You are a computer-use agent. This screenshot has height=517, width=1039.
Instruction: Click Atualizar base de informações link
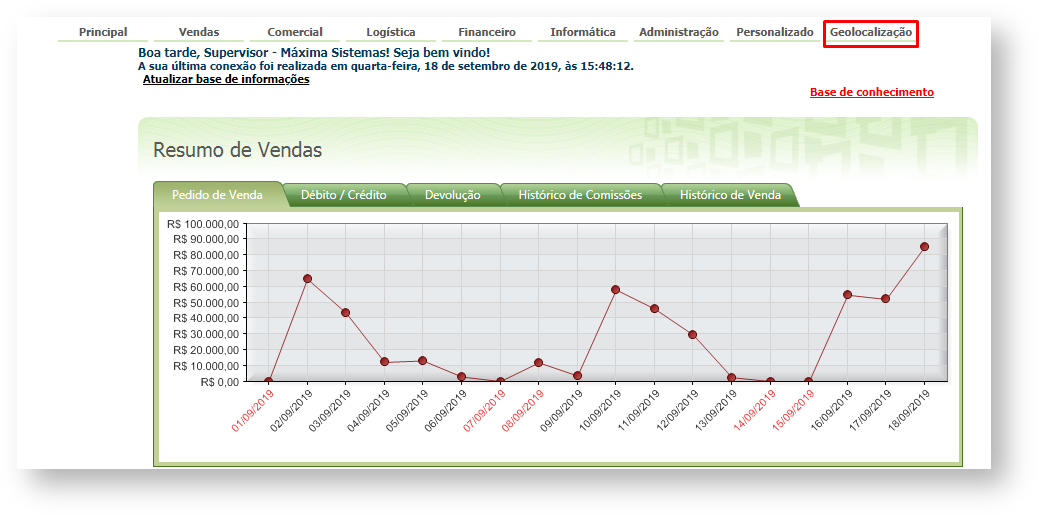tap(226, 80)
